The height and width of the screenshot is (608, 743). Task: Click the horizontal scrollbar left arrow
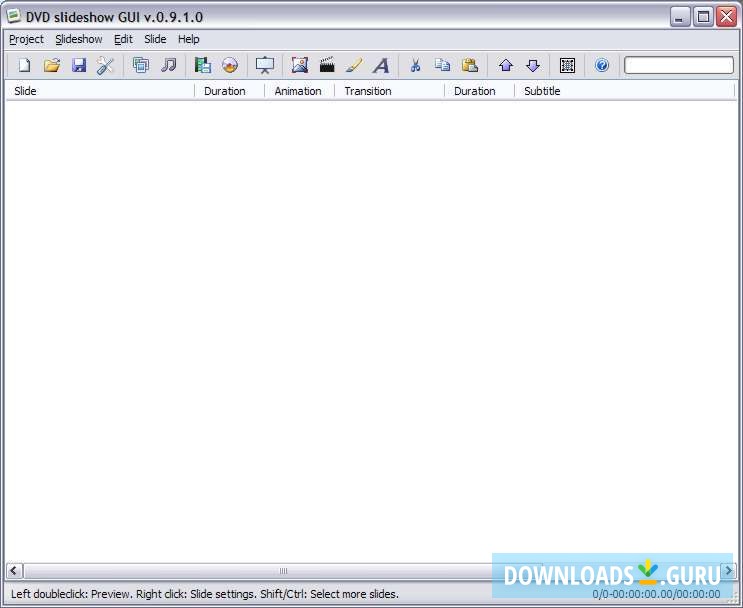14,571
